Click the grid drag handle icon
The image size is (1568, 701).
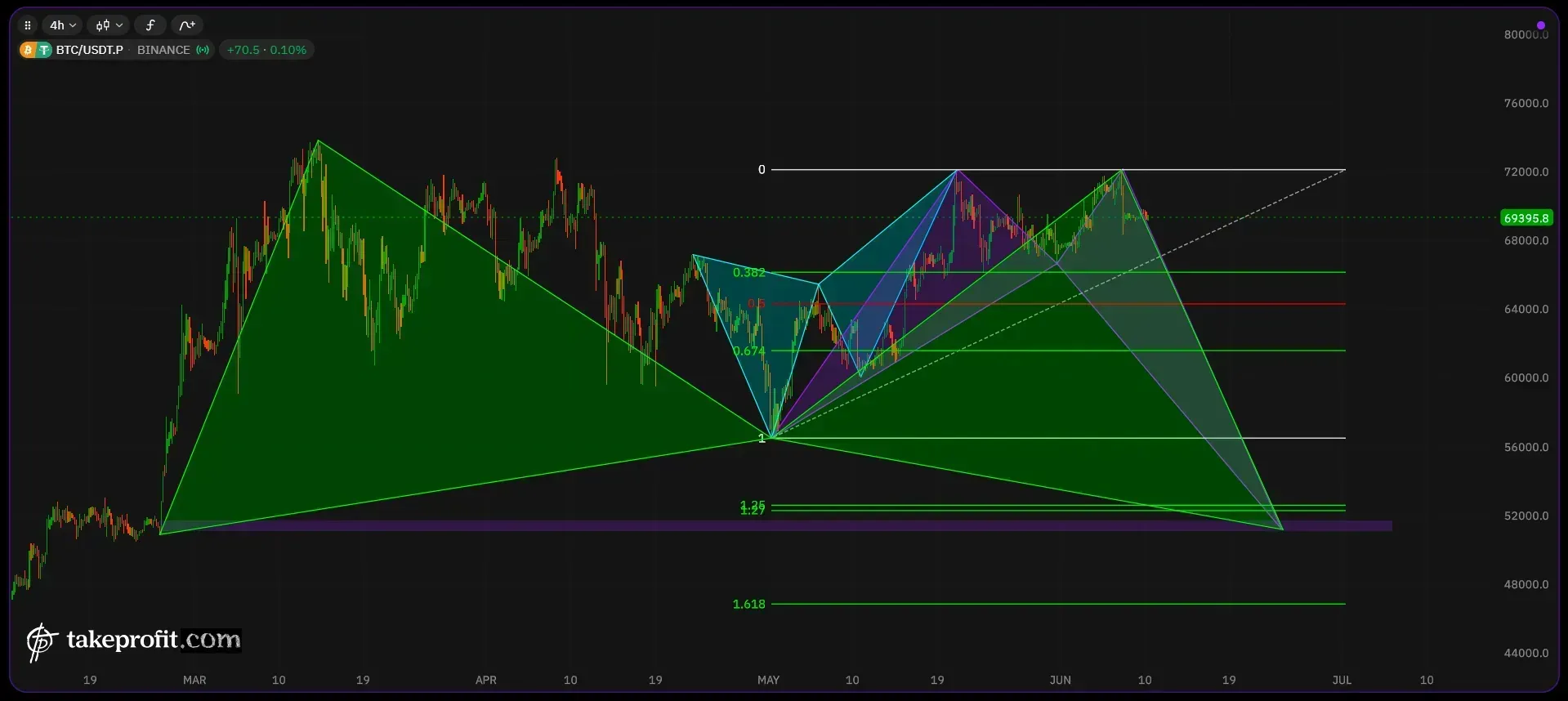[28, 25]
